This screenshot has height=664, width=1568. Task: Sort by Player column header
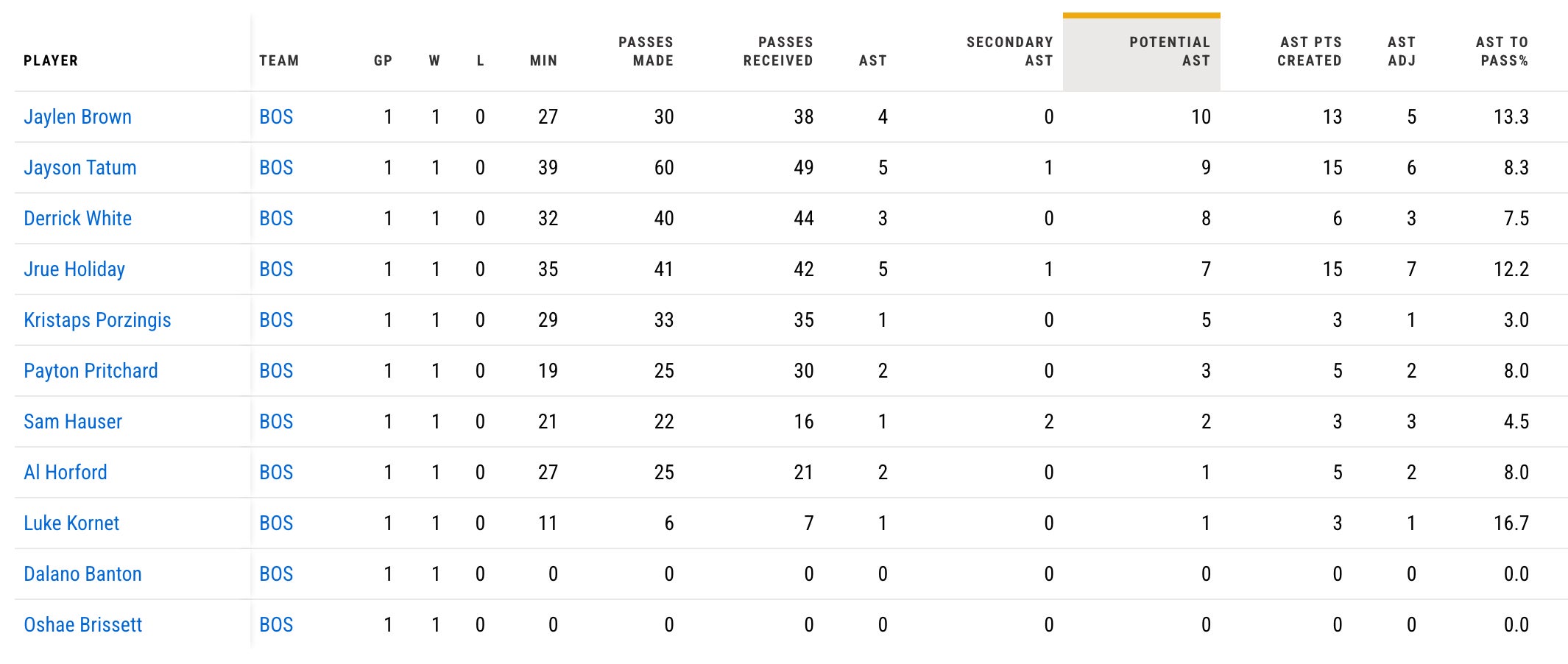pos(51,61)
